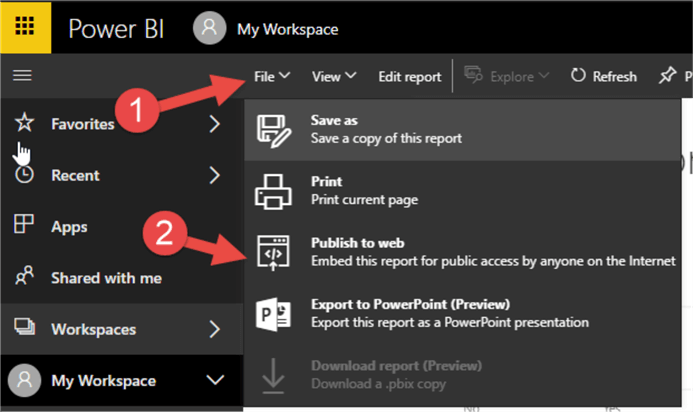This screenshot has width=693, height=412.
Task: Click the Recent clock icon
Action: 26,174
